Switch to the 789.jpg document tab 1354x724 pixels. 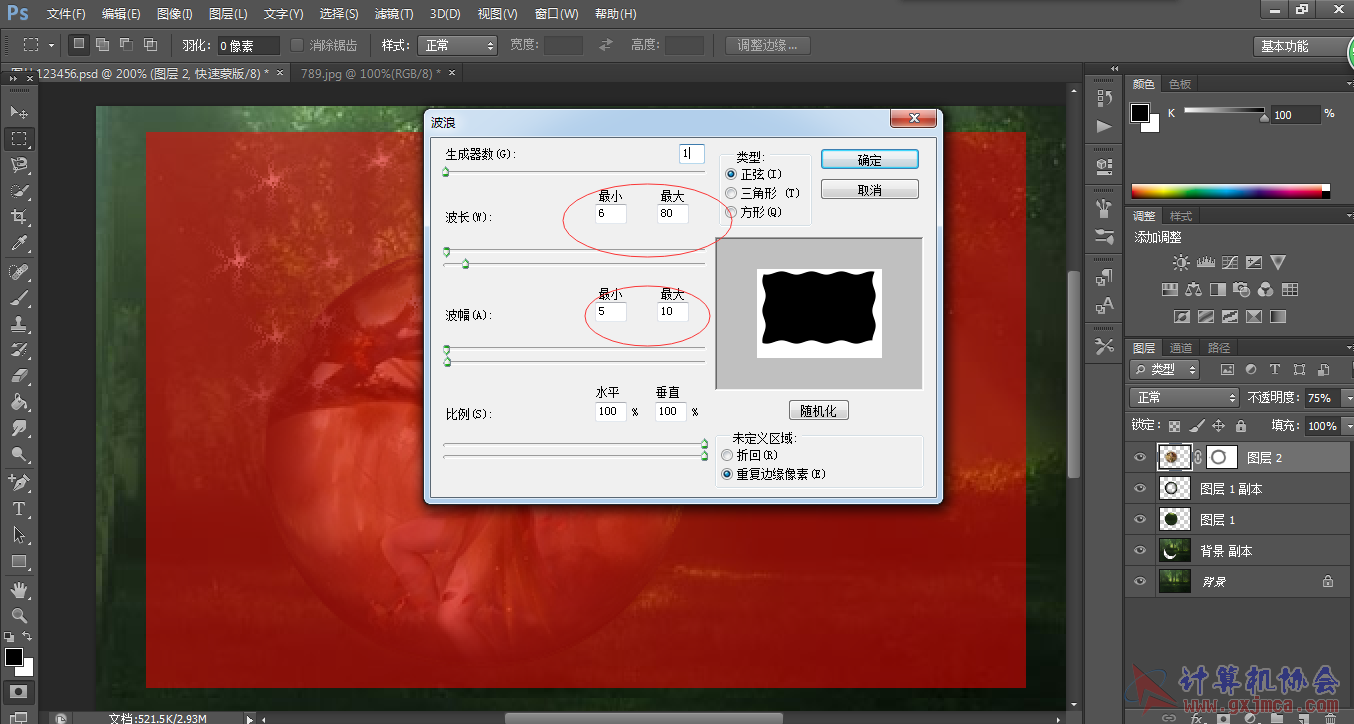(x=368, y=73)
